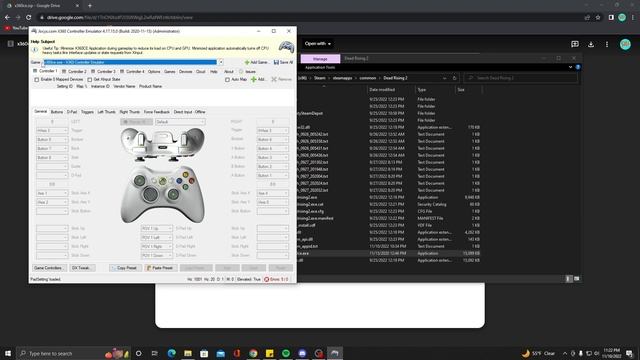Click the Remove device X icon

pos(274,79)
